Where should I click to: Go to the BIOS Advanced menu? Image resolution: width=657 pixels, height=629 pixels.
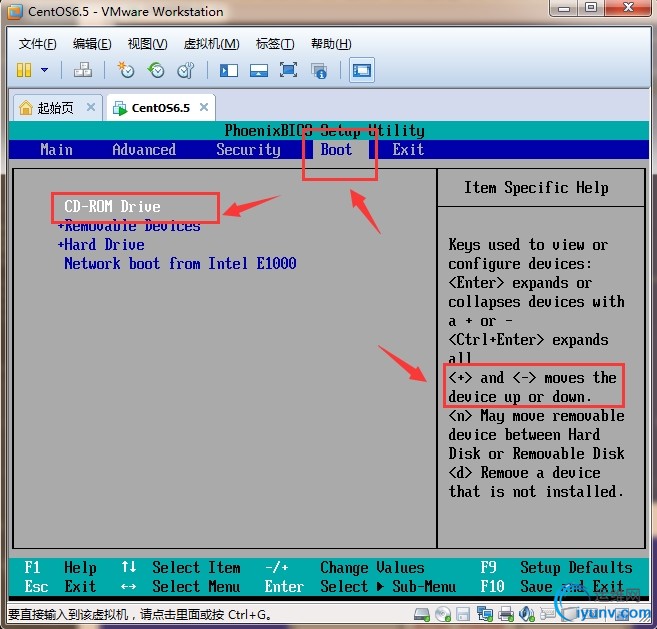144,150
